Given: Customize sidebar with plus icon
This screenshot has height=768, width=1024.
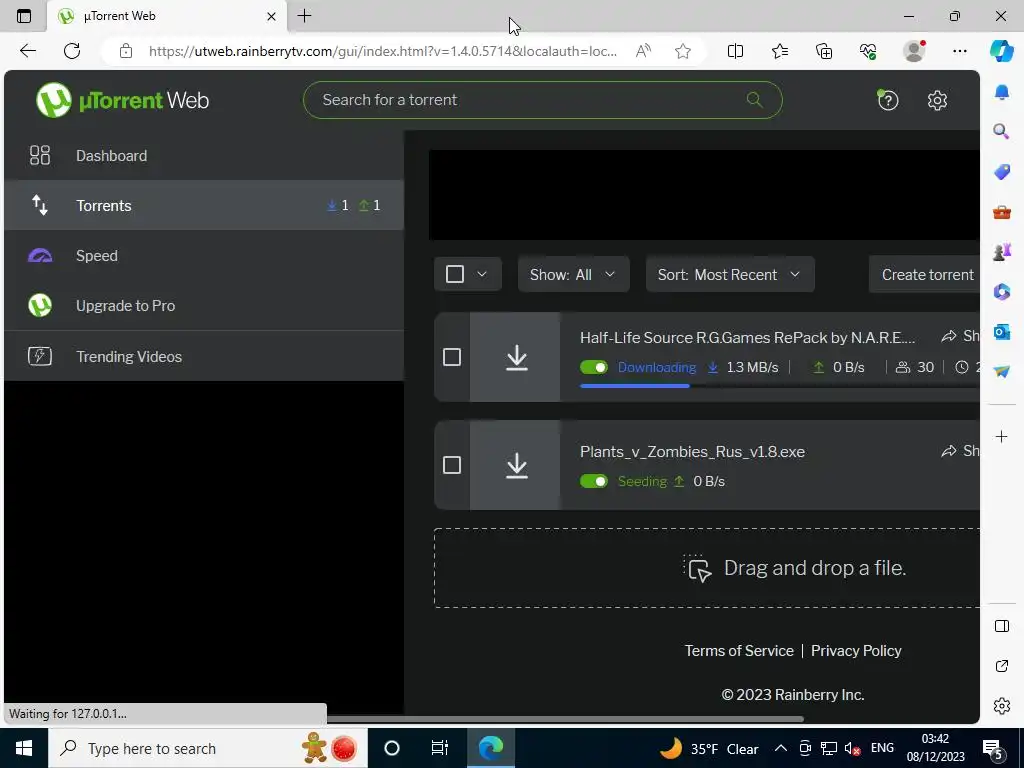Looking at the screenshot, I should [1001, 436].
